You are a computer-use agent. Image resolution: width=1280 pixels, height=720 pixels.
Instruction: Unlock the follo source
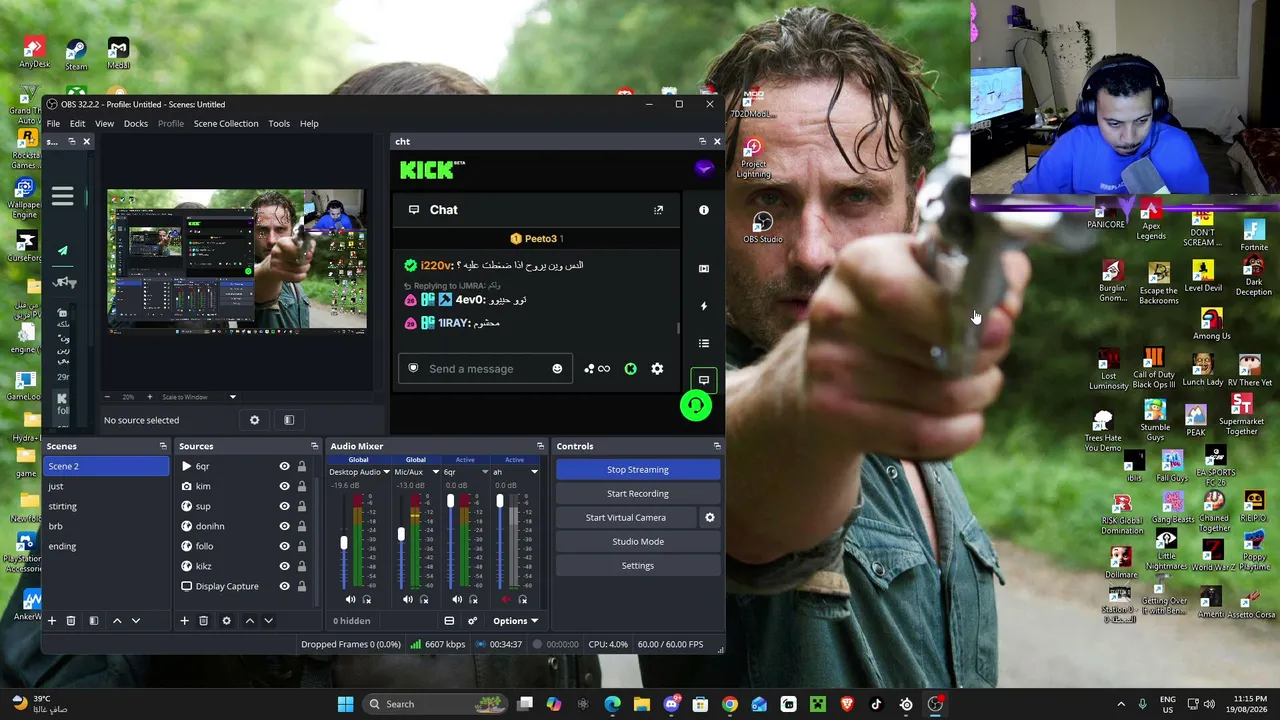pos(301,546)
